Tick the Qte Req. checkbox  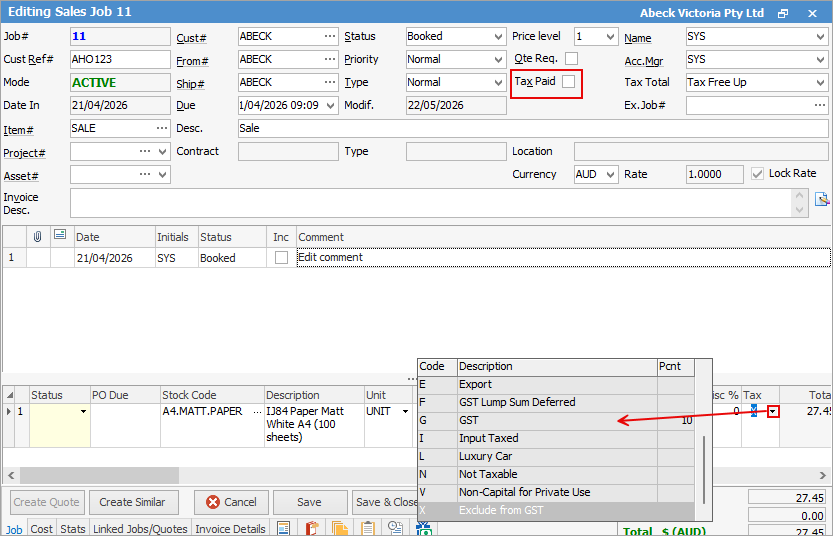[572, 58]
